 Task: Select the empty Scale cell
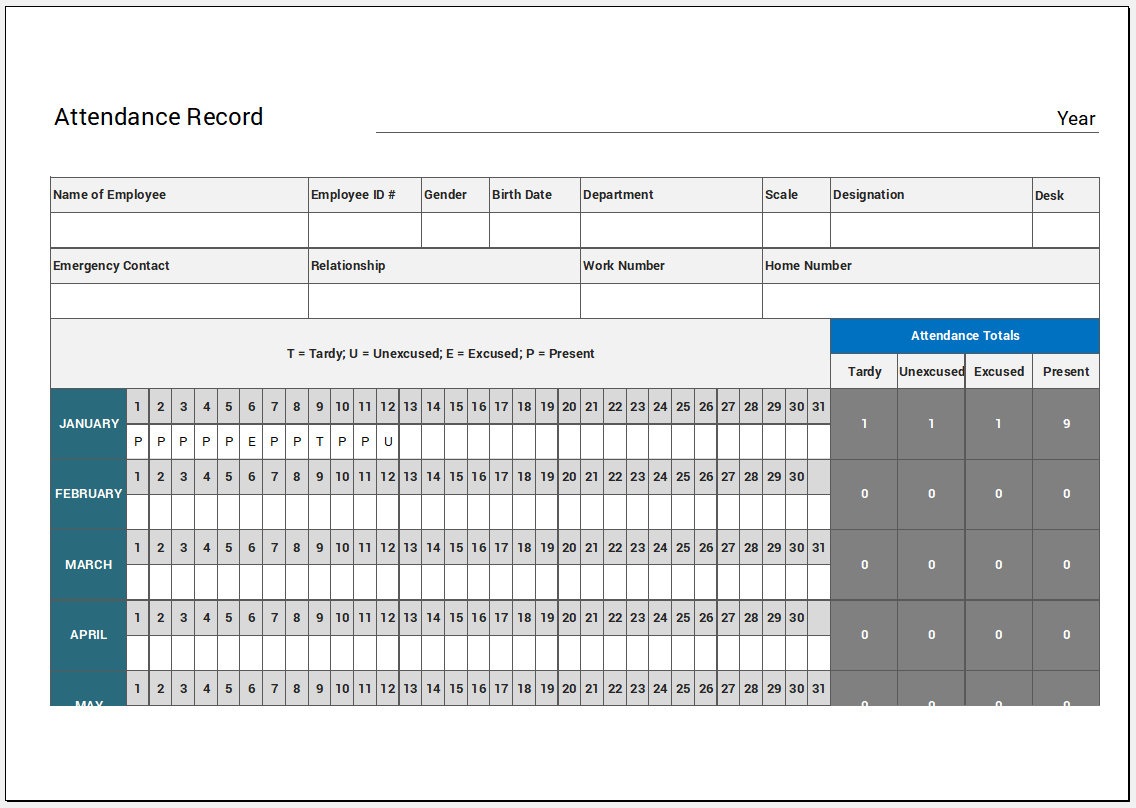click(796, 230)
